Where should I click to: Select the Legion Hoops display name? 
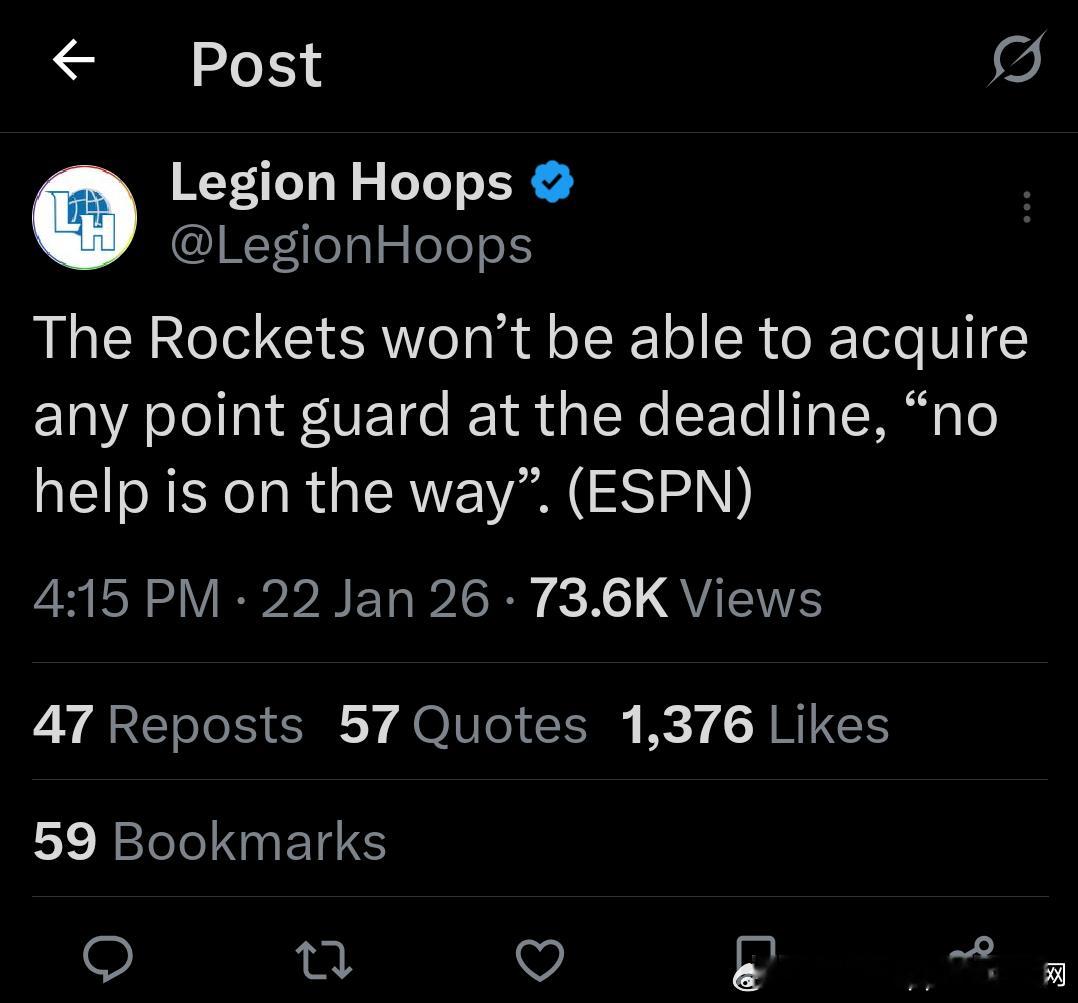(x=340, y=181)
